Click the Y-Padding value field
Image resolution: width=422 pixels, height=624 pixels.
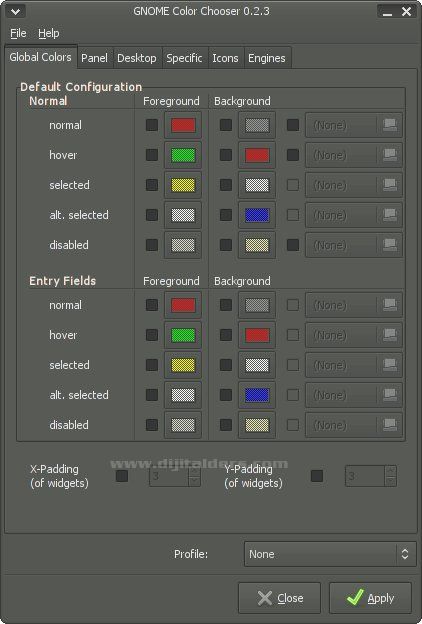tap(365, 476)
